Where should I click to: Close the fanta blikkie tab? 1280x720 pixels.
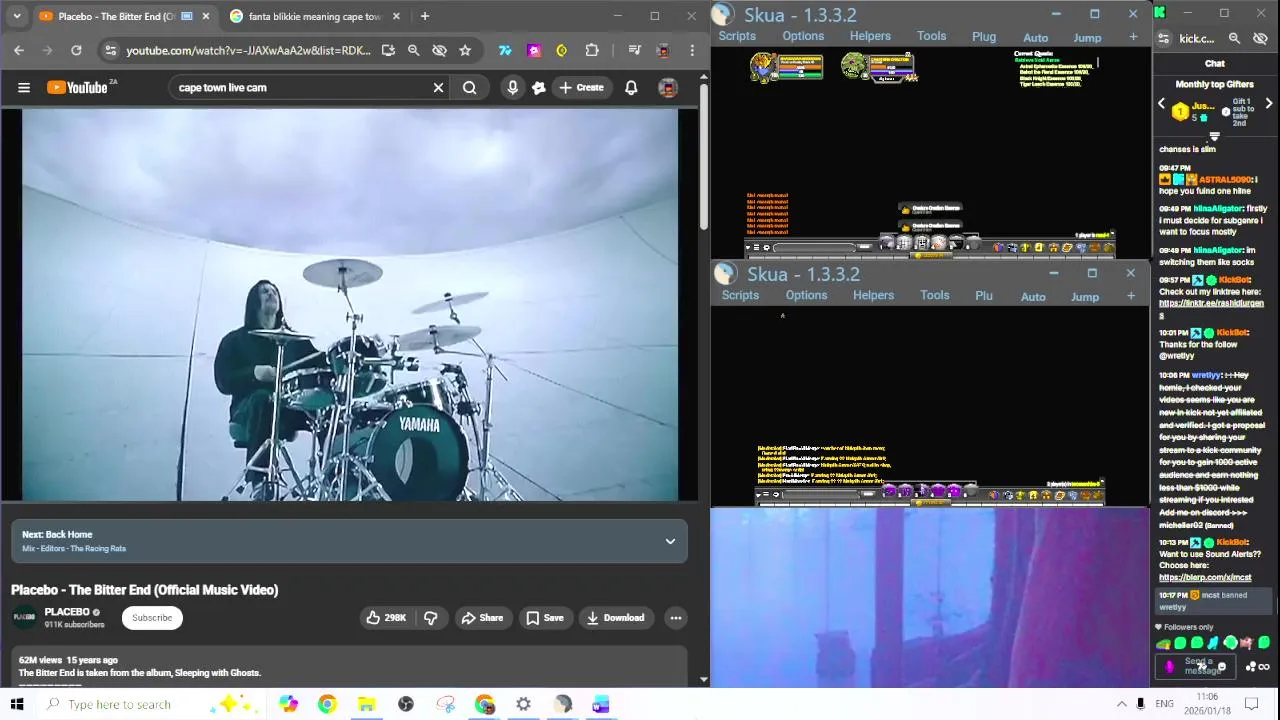click(x=396, y=16)
